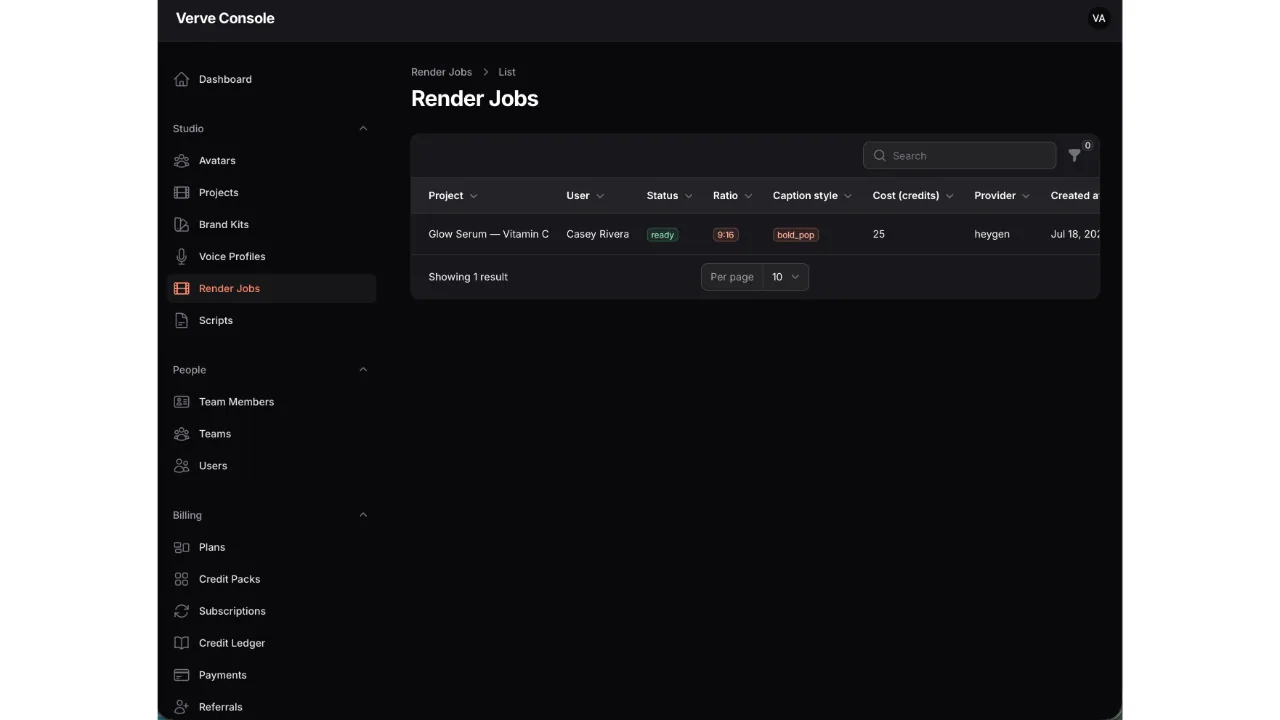Click the Avatars sidebar icon
The image size is (1280, 720).
[x=181, y=160]
